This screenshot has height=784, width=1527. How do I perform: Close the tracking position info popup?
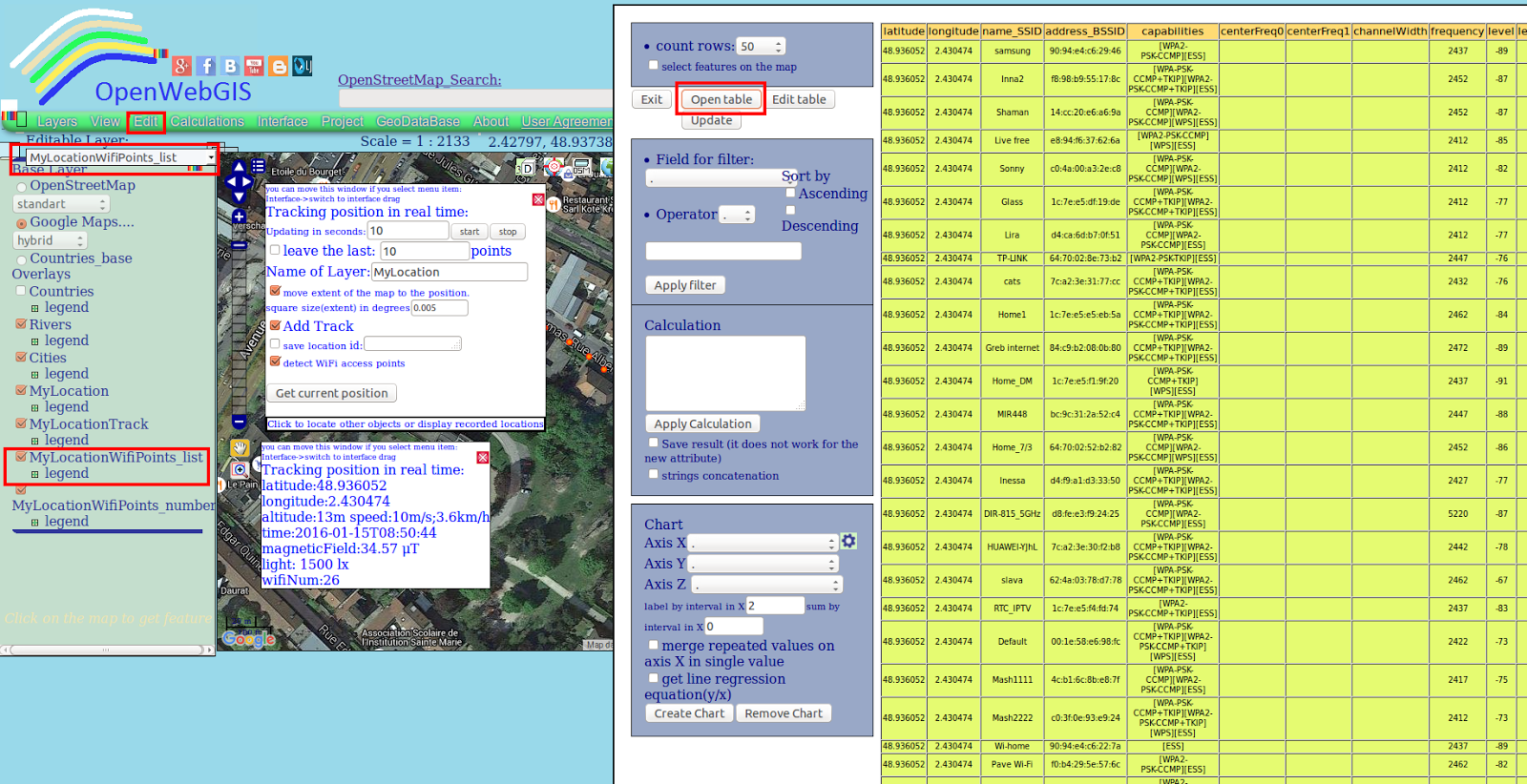tap(483, 458)
